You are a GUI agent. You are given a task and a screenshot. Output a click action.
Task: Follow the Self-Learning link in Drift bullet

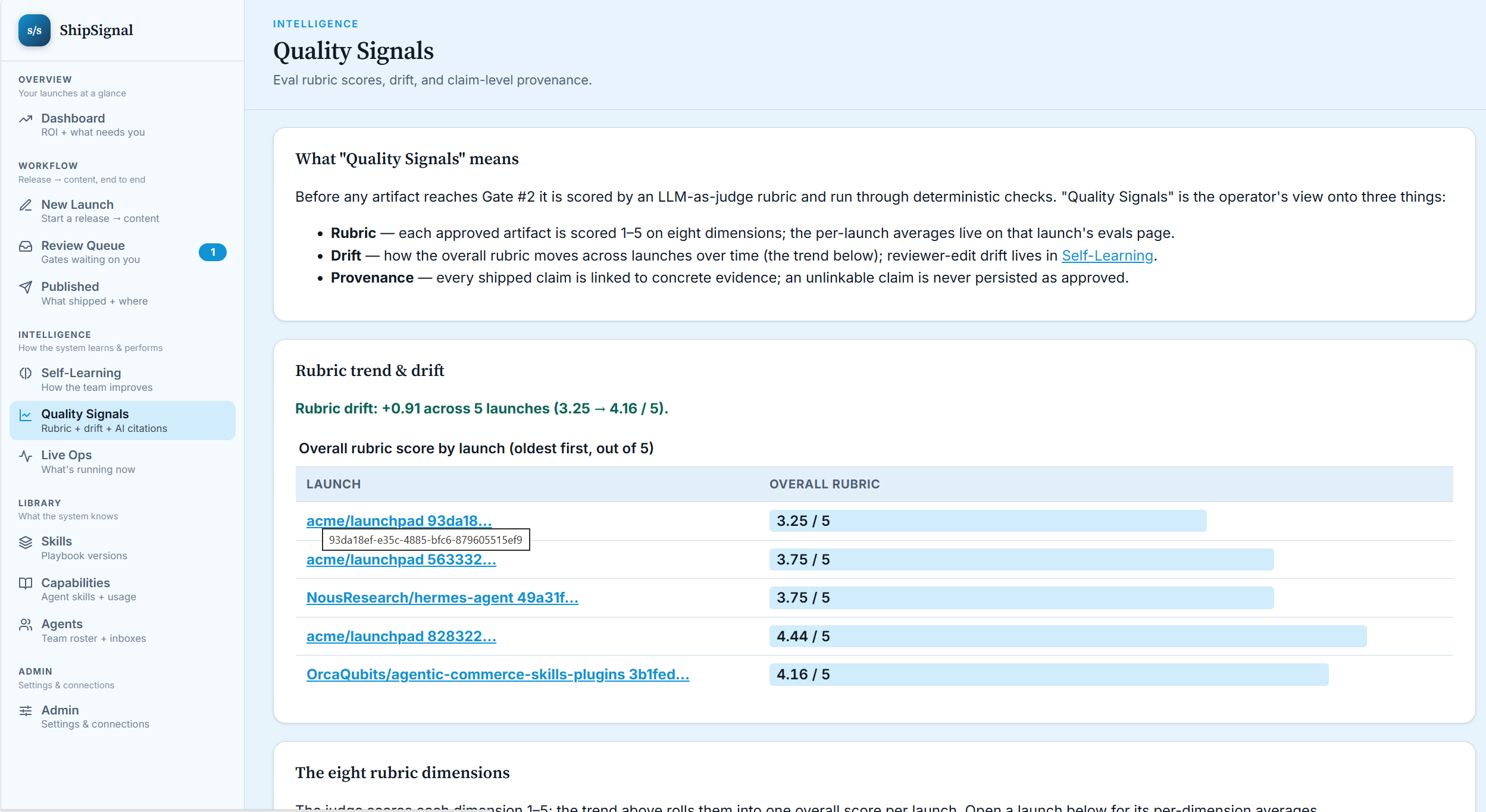1108,256
